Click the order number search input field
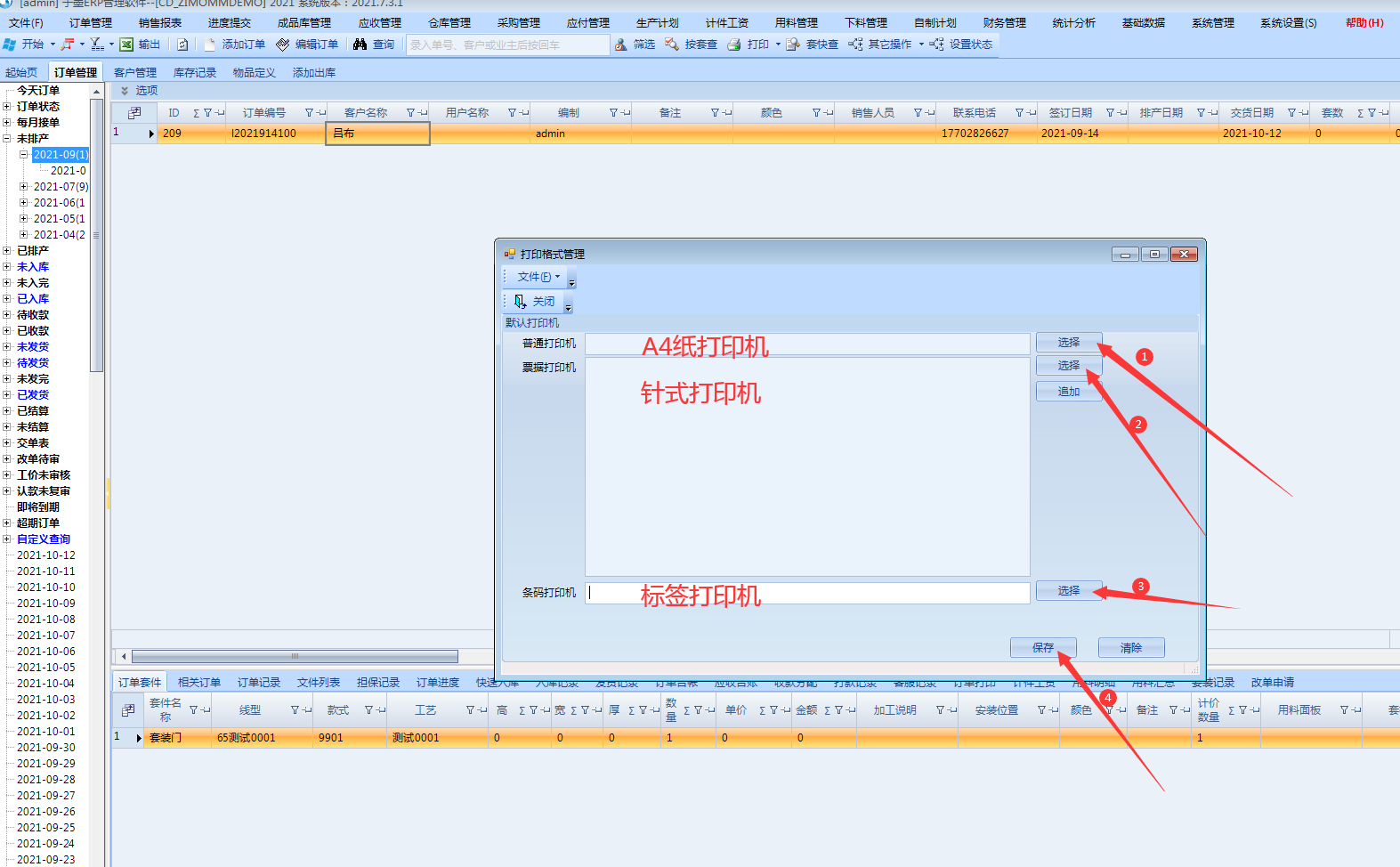Image resolution: width=1400 pixels, height=867 pixels. click(x=507, y=45)
